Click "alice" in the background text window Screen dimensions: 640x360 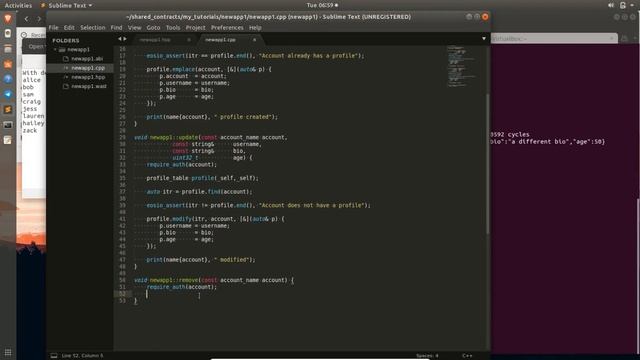pyautogui.click(x=31, y=80)
